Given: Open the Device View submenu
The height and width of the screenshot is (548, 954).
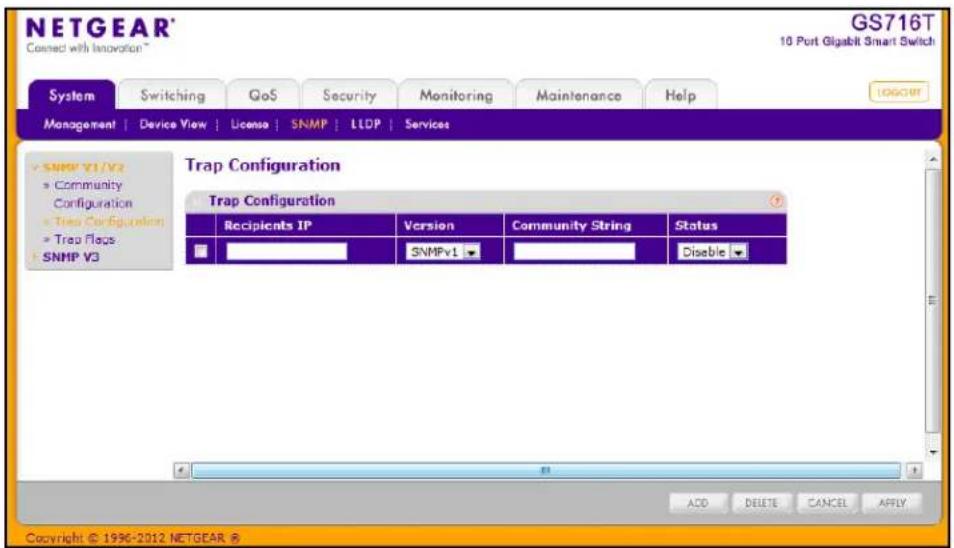Looking at the screenshot, I should (173, 124).
